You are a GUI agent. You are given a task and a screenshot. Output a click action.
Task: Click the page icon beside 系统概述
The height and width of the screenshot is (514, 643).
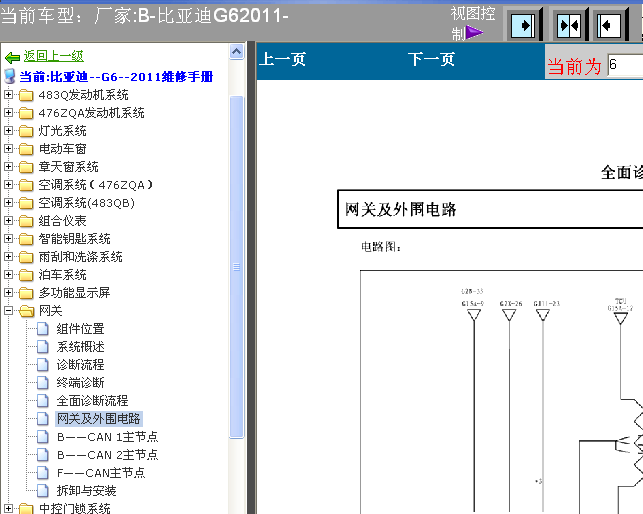43,347
